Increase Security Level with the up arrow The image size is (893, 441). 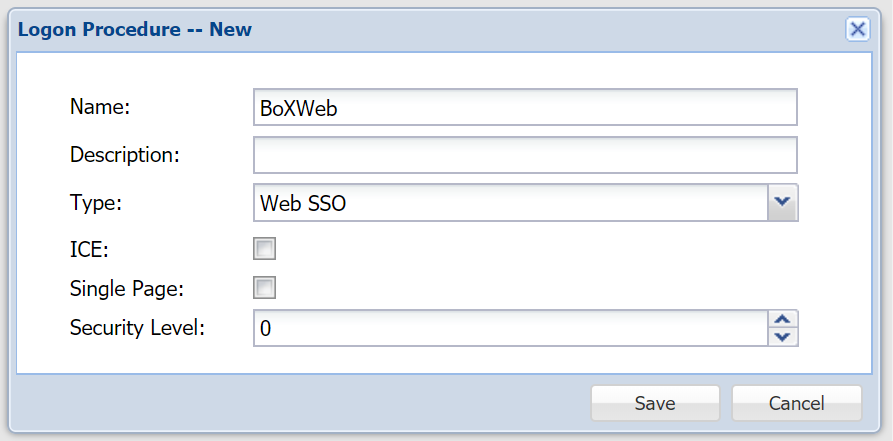coord(783,319)
